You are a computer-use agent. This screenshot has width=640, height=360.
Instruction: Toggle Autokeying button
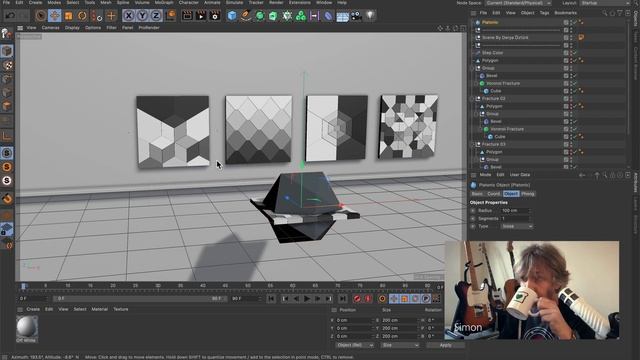click(367, 299)
